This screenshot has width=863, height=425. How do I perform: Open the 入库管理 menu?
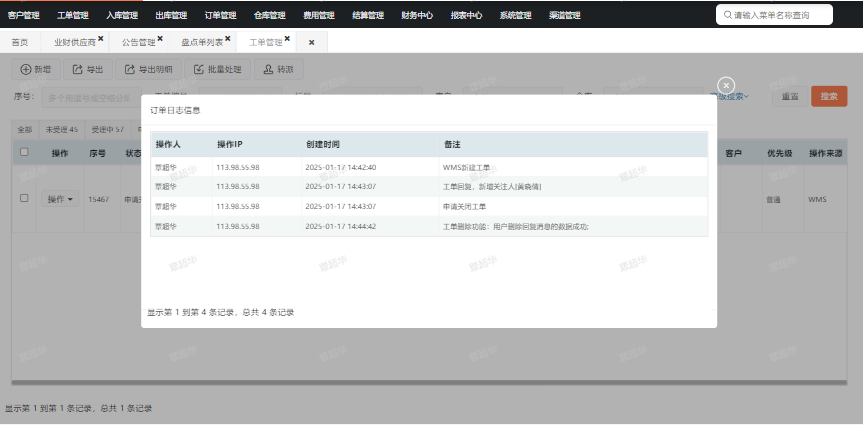(x=122, y=15)
